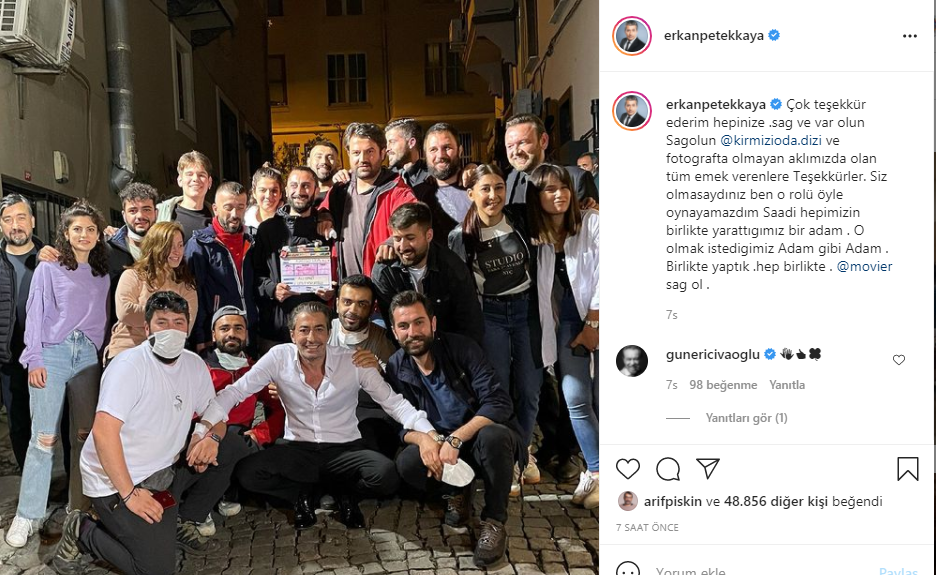Like gunericivaoglu's comment with the small heart
The height and width of the screenshot is (575, 936).
point(898,359)
